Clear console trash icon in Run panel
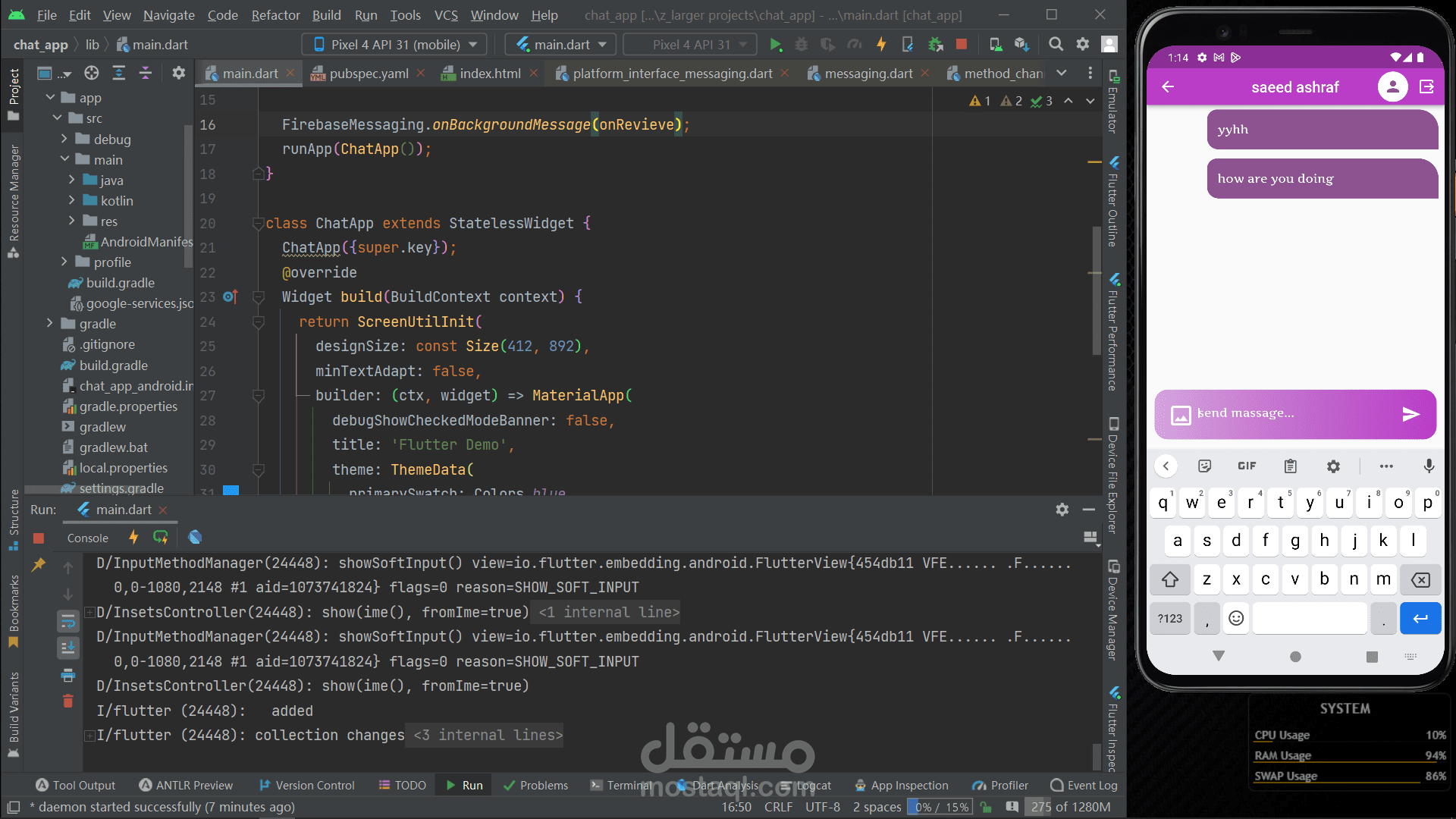Screen dimensions: 1456x819 point(68,701)
